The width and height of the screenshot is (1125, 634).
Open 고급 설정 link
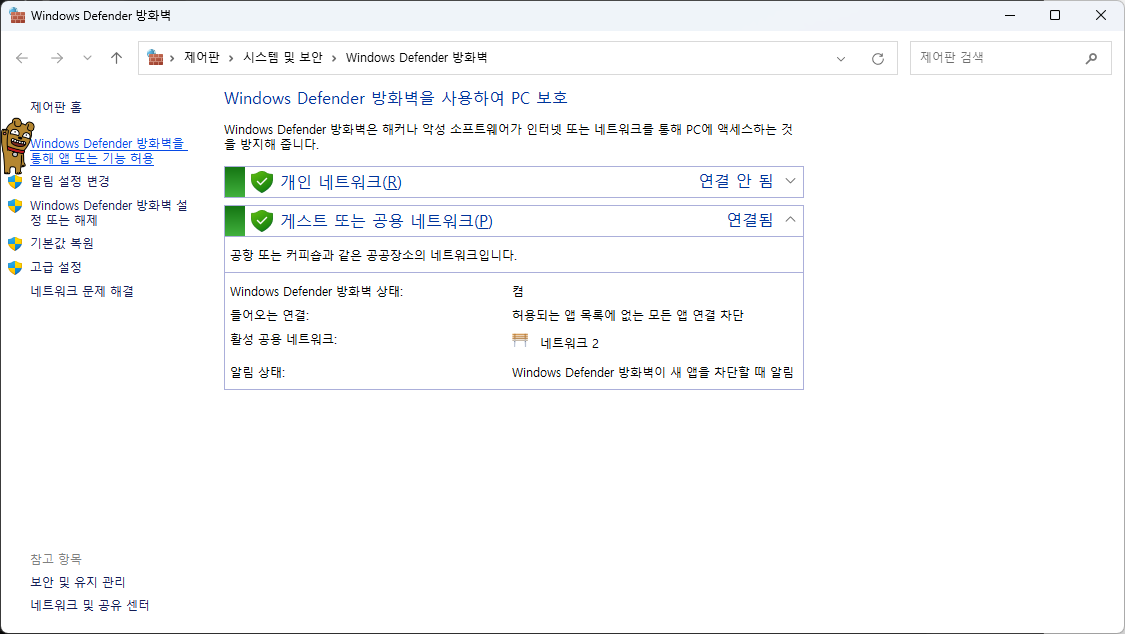tap(56, 267)
